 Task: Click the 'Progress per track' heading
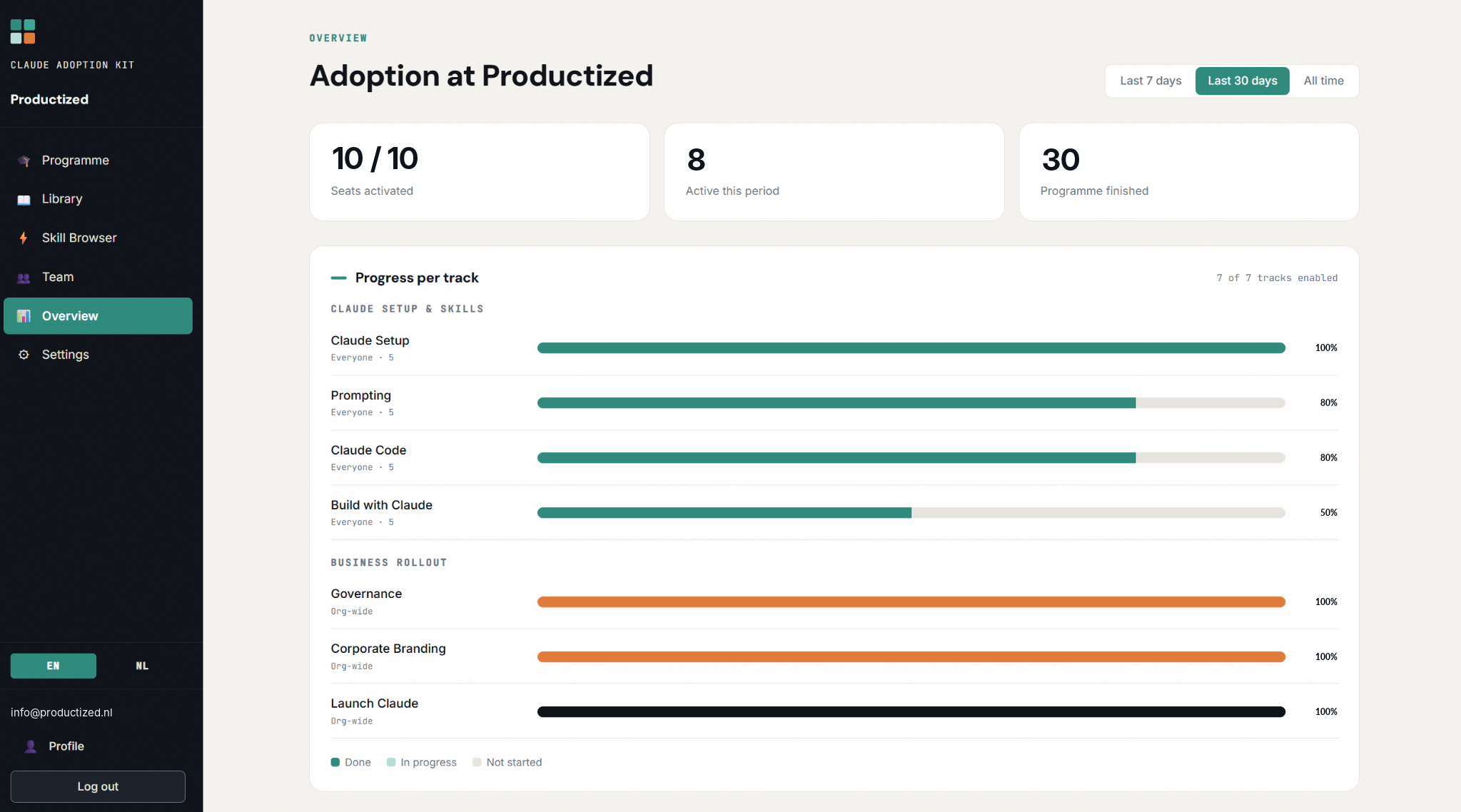tap(417, 278)
